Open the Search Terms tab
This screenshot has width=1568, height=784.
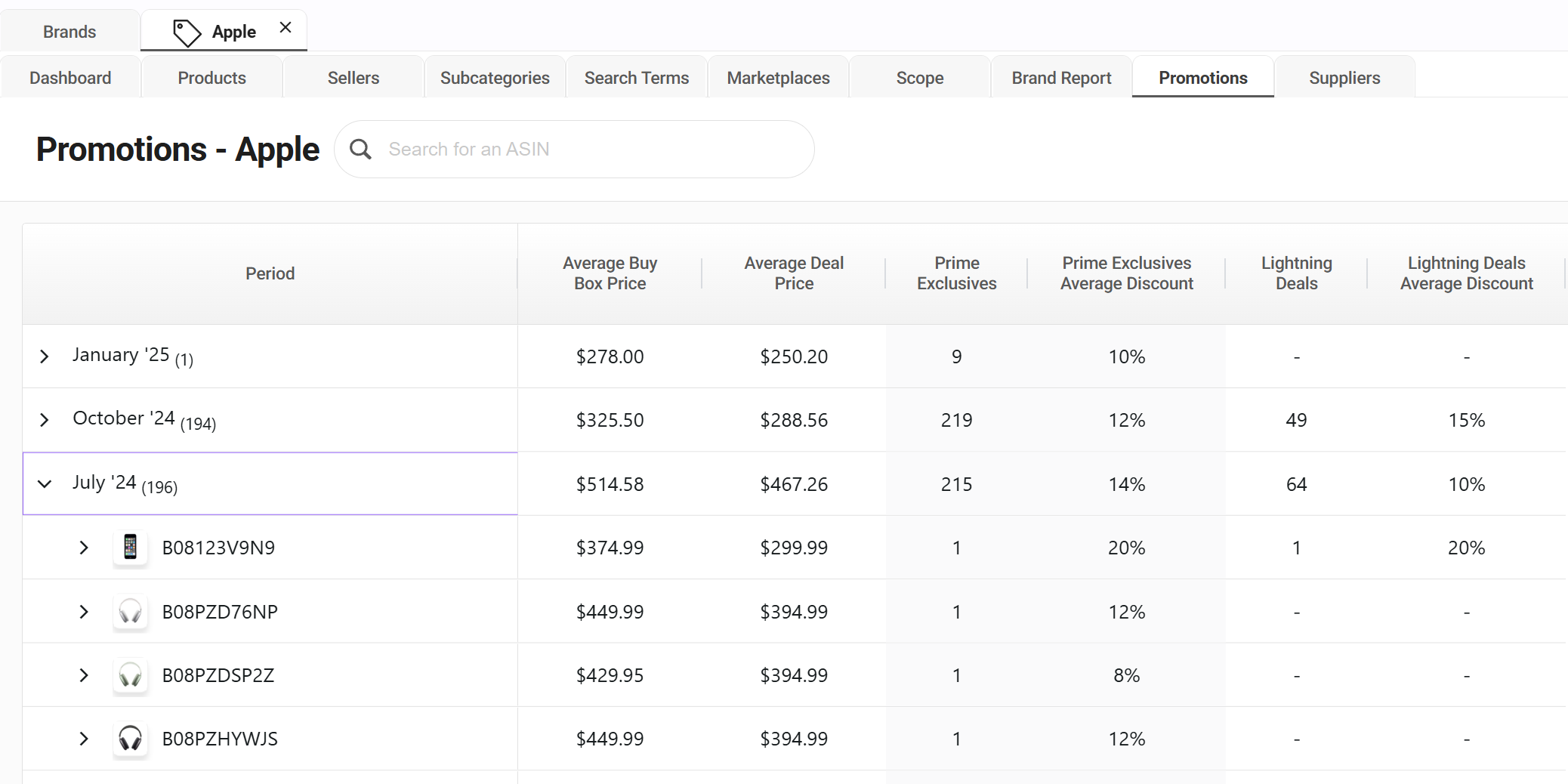click(x=637, y=78)
